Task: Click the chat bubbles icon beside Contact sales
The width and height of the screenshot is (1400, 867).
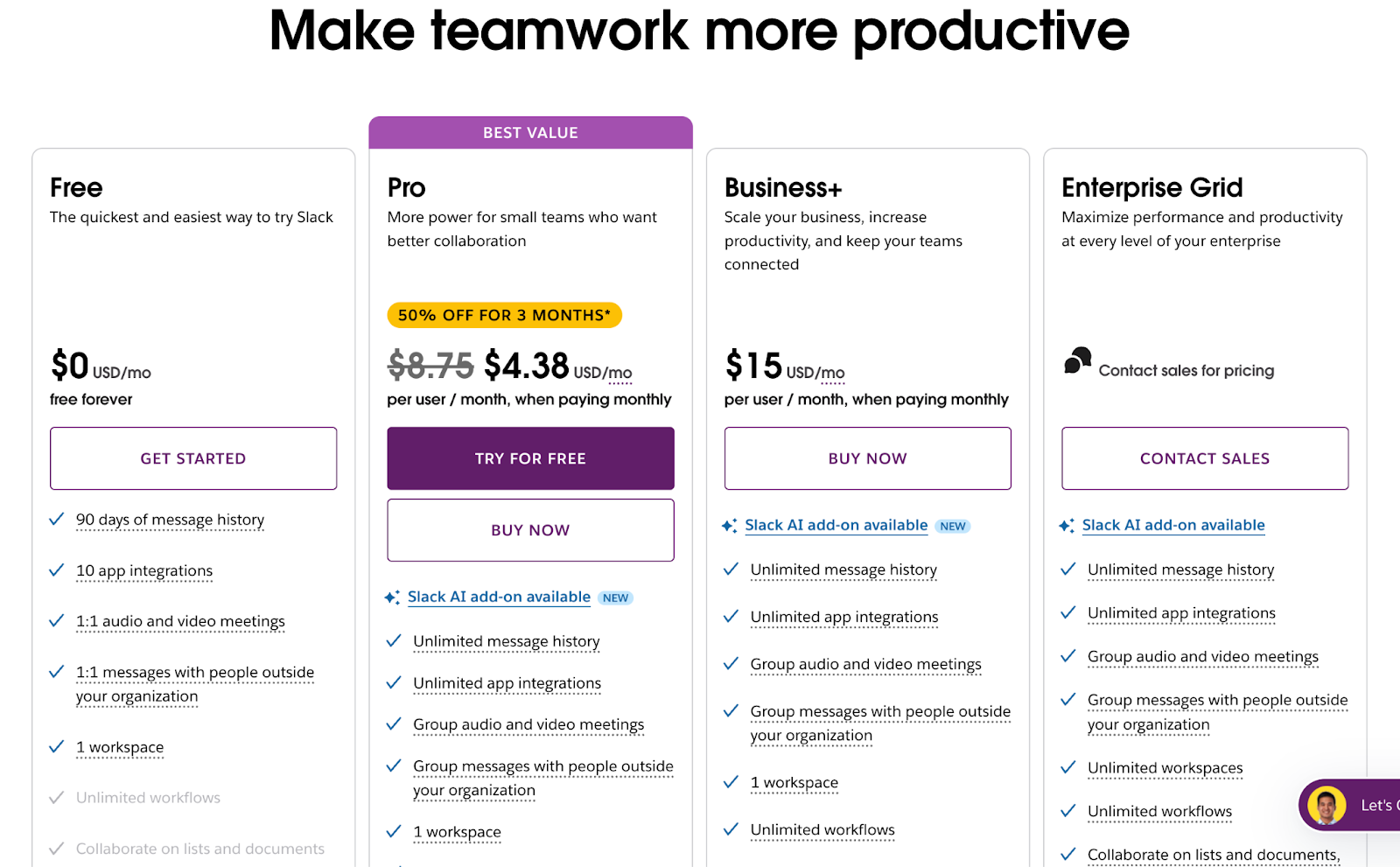Action: [1077, 360]
